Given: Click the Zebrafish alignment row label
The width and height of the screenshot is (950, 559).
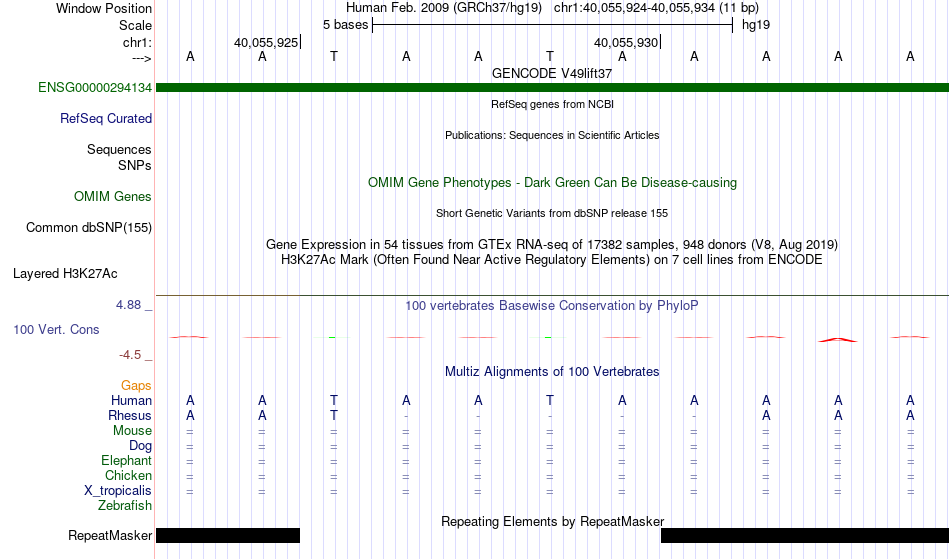Looking at the screenshot, I should [x=125, y=506].
